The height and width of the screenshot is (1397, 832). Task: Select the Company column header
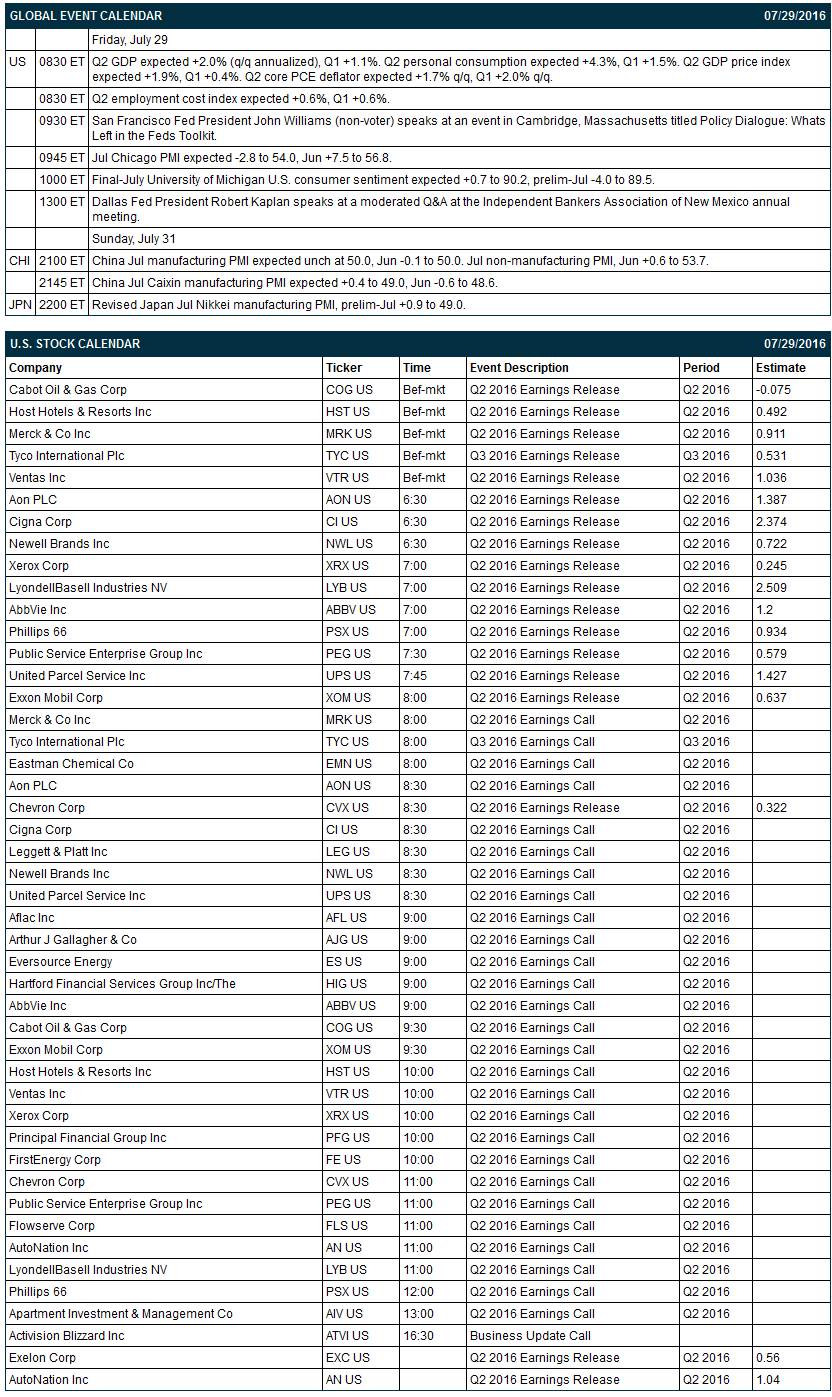pyautogui.click(x=35, y=368)
